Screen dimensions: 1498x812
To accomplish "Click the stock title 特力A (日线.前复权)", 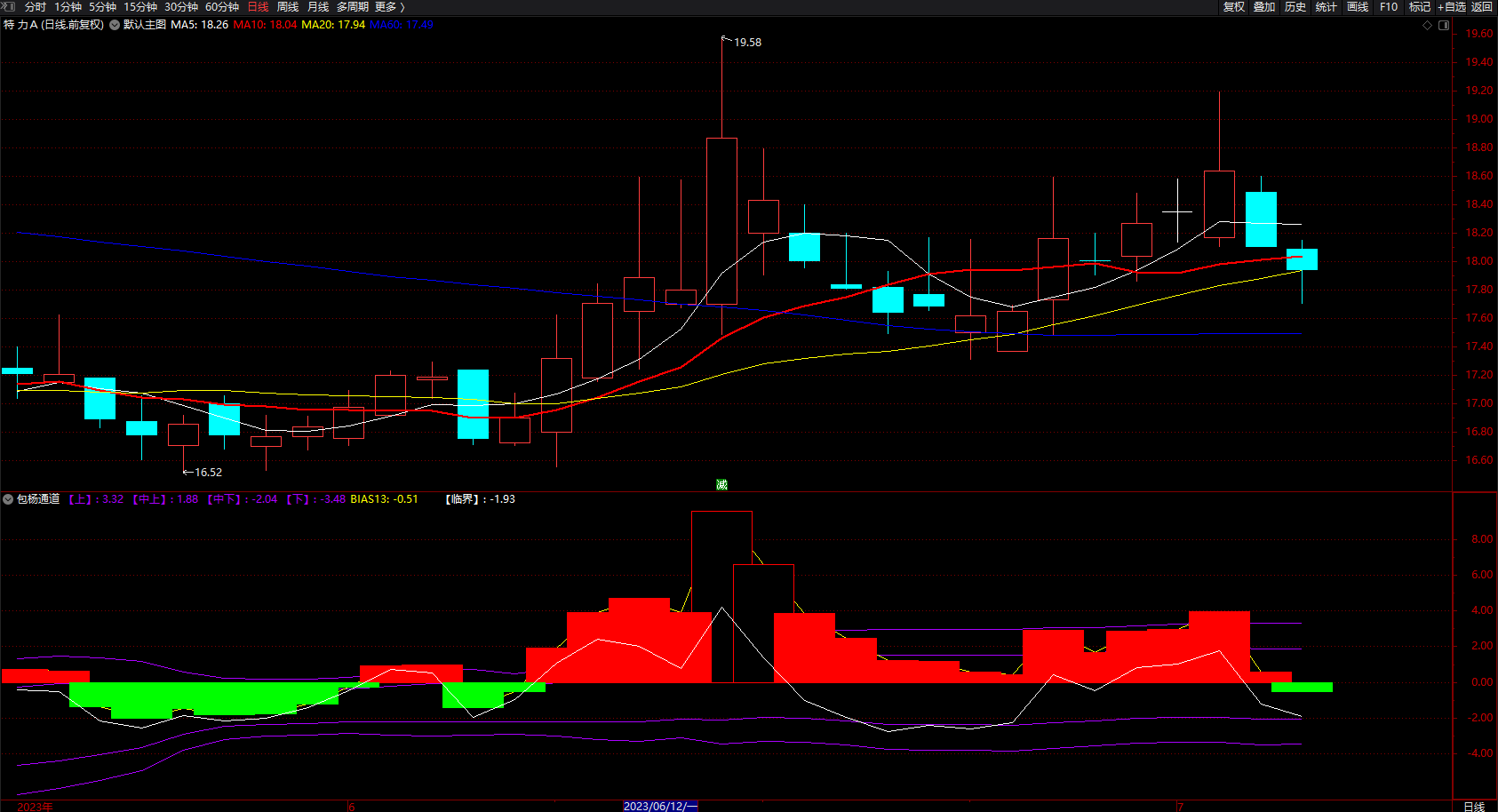I will [x=53, y=25].
